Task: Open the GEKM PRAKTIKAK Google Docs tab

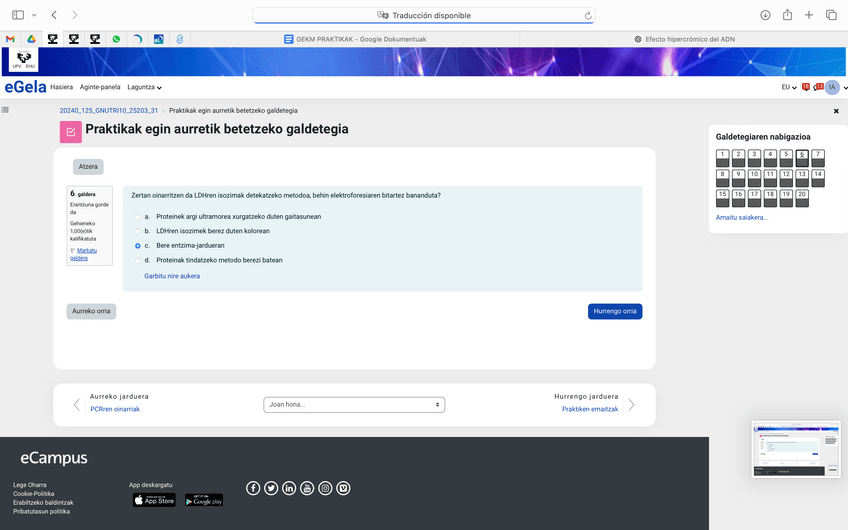Action: (x=355, y=39)
